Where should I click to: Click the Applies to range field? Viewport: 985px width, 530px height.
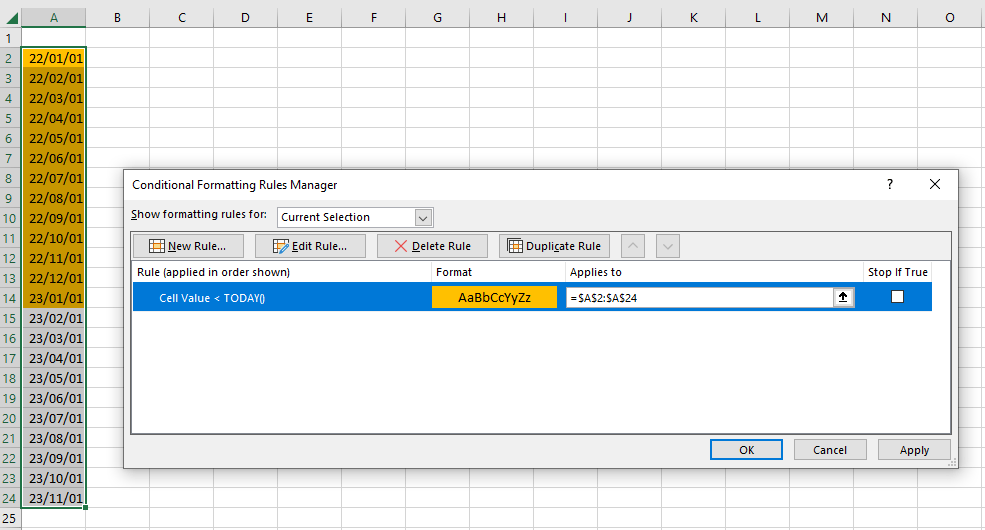point(699,298)
